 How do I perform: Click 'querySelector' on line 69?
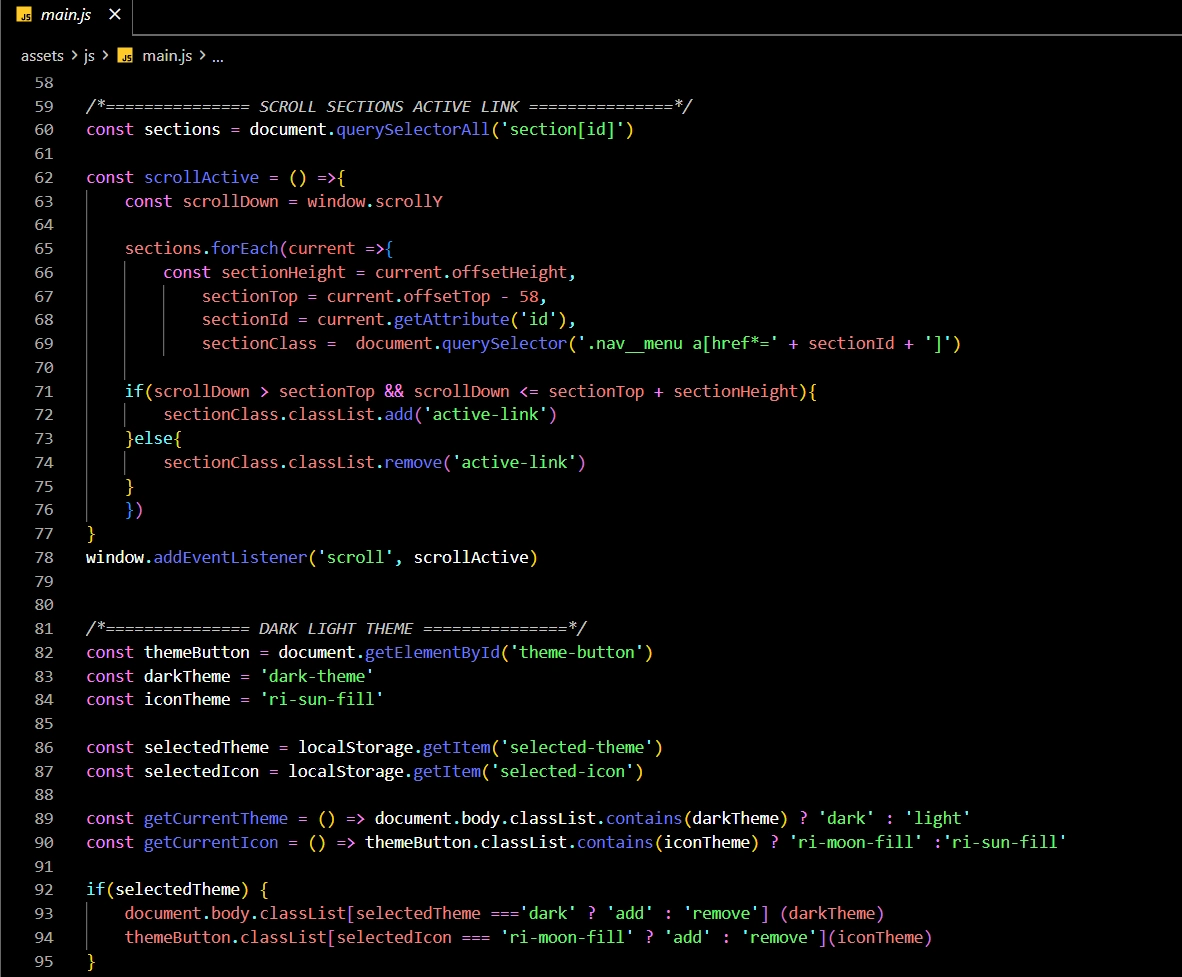pyautogui.click(x=504, y=344)
